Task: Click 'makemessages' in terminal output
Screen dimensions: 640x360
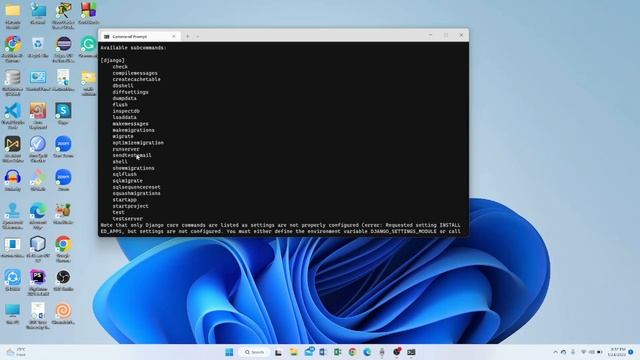Action: pyautogui.click(x=130, y=124)
